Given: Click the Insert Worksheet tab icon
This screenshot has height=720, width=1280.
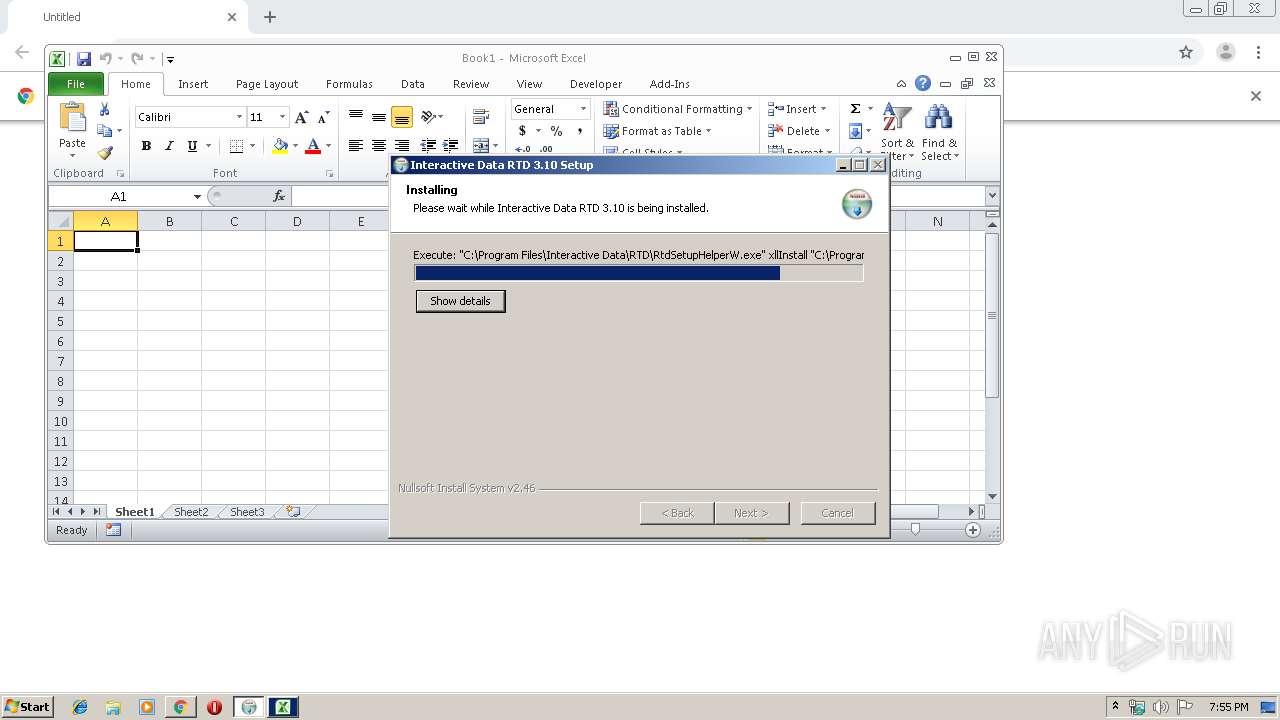Looking at the screenshot, I should (x=293, y=511).
